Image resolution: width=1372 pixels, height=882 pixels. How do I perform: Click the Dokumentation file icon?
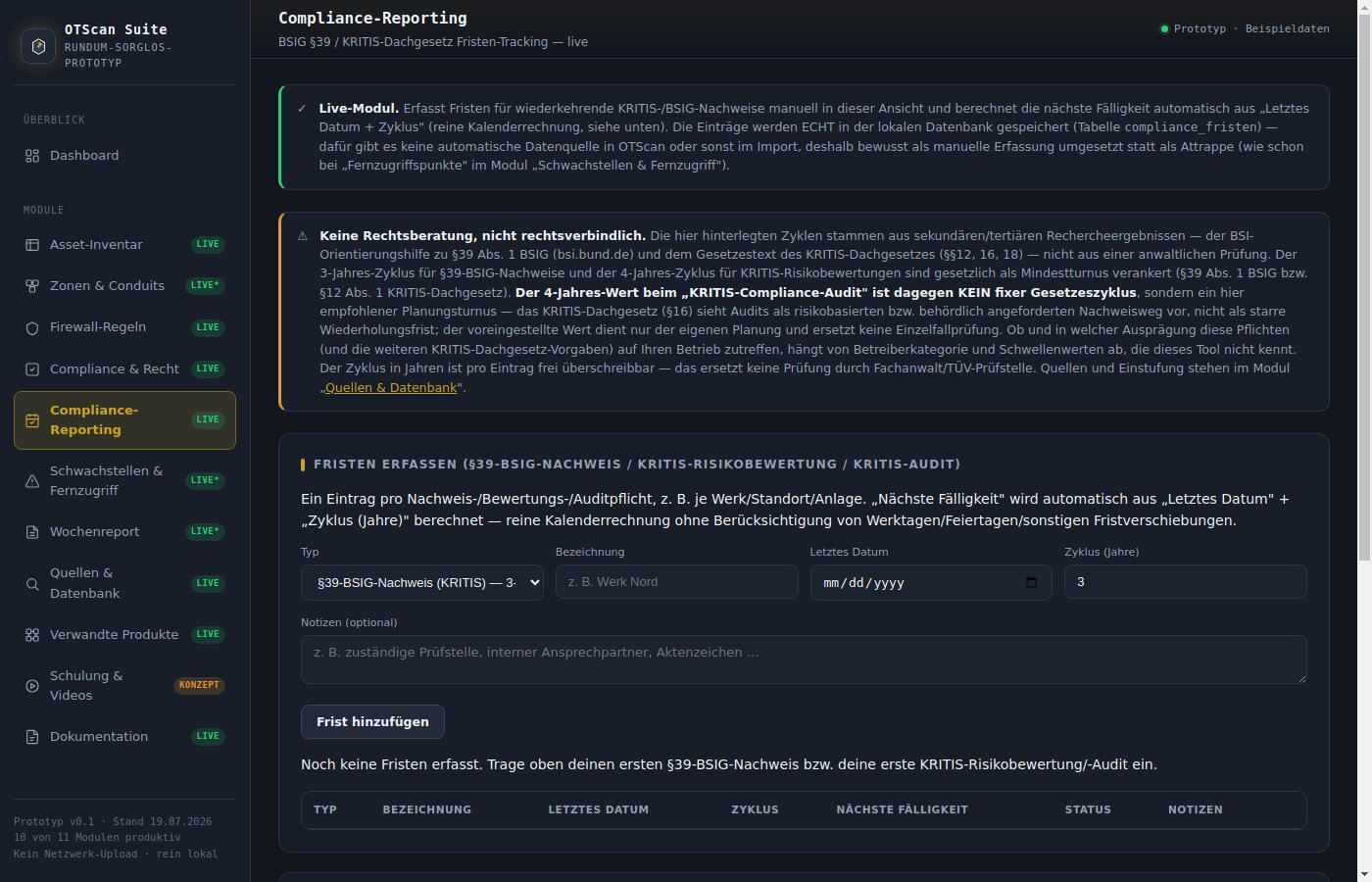point(32,737)
